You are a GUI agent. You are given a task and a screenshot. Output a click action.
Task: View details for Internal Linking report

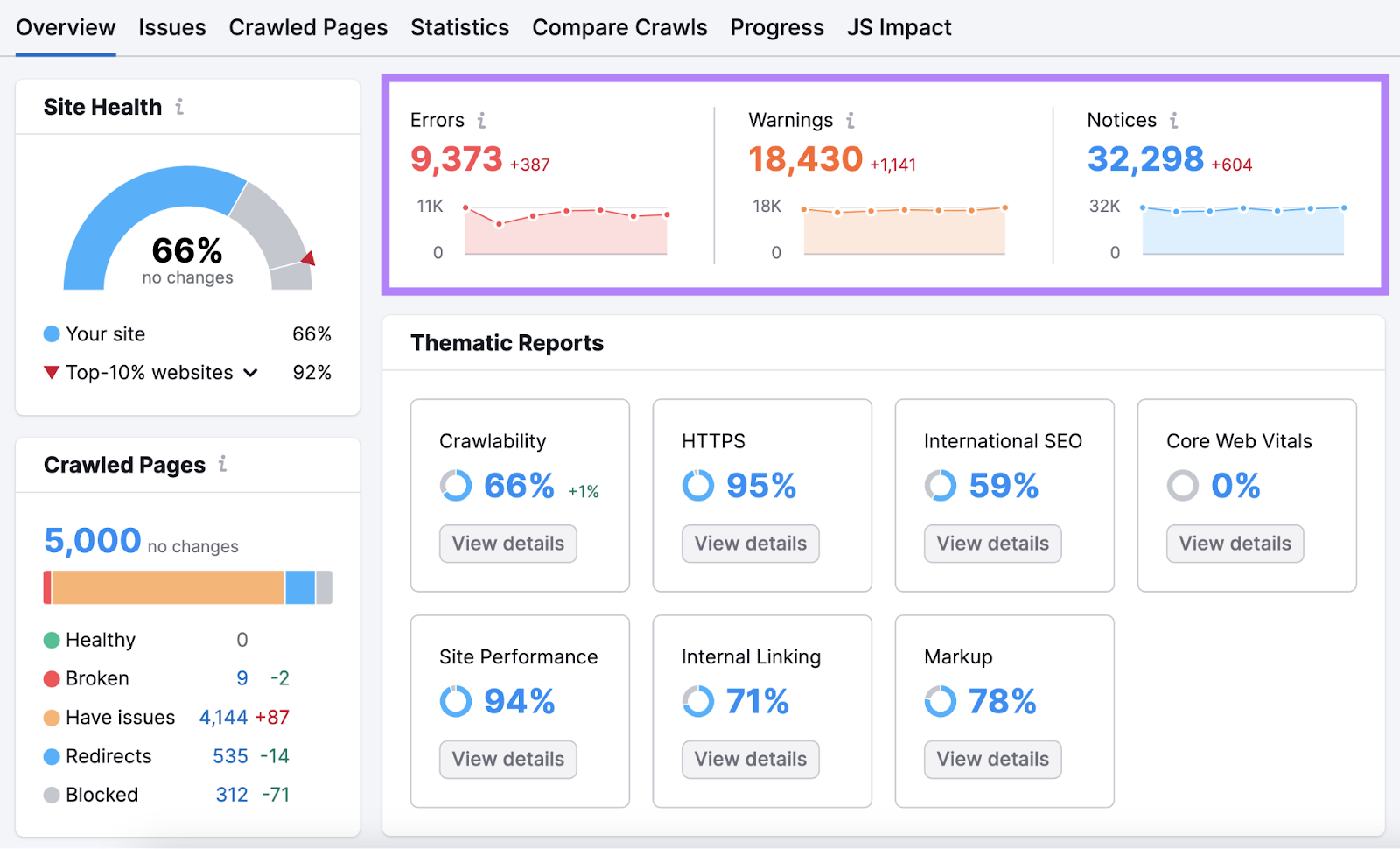(751, 760)
